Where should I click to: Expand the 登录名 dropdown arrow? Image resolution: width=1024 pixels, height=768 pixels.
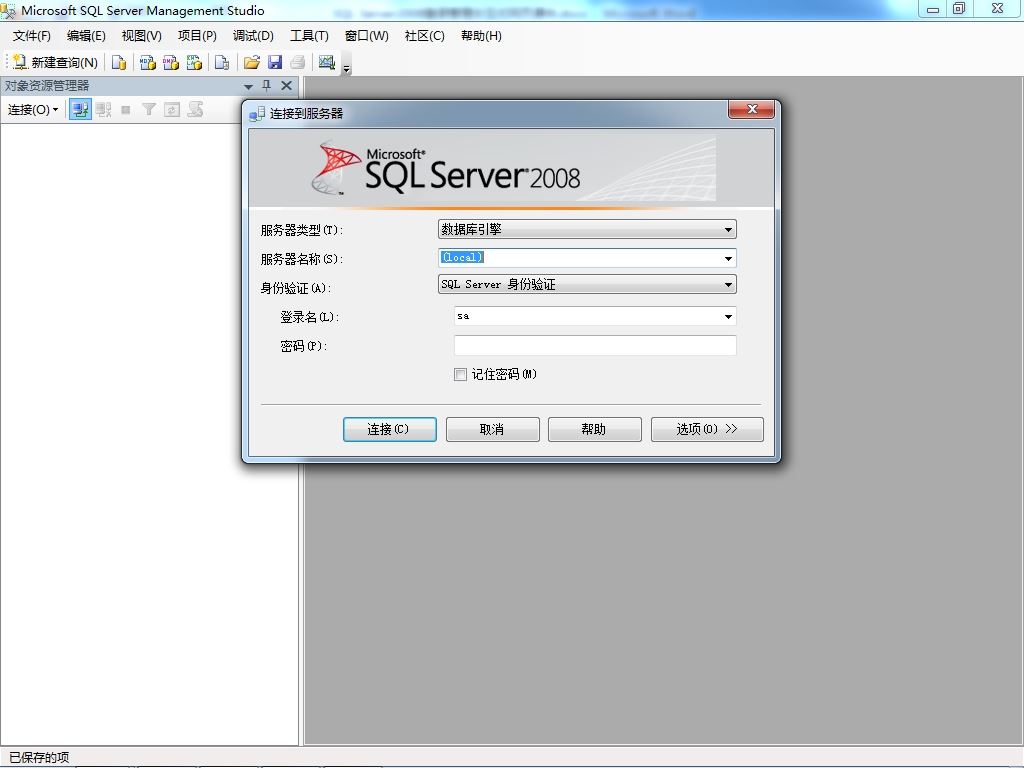coord(728,317)
